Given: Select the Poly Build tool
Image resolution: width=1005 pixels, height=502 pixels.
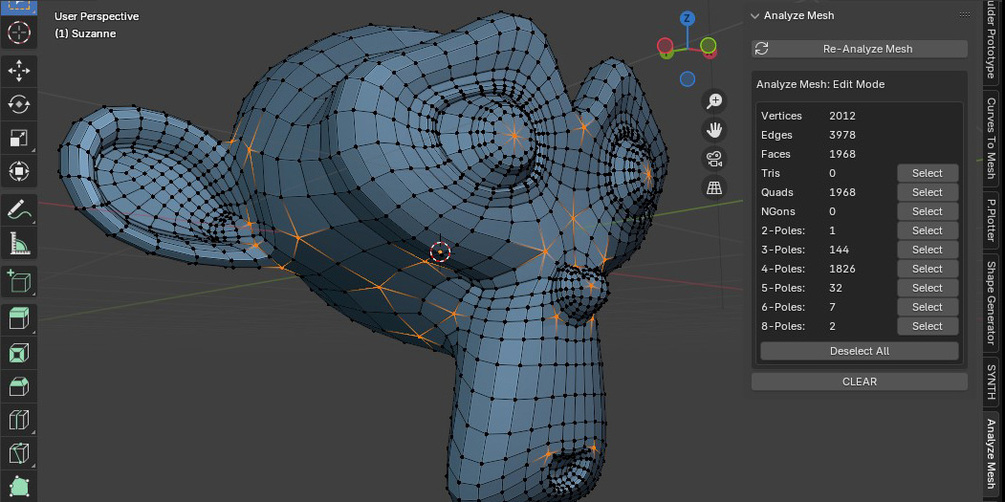Looking at the screenshot, I should [19, 487].
